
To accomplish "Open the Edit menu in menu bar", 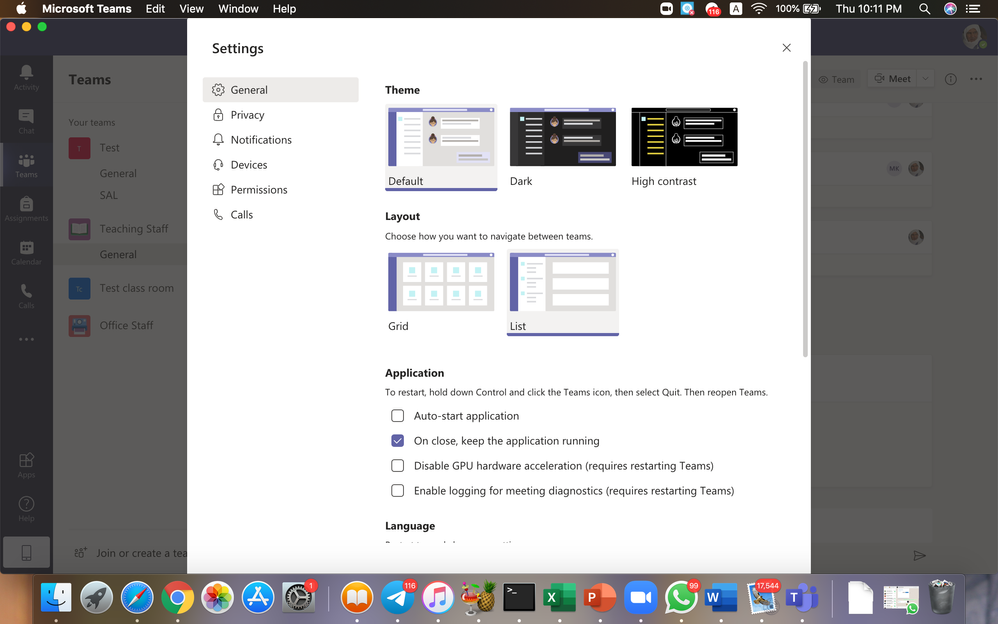I will coord(155,9).
